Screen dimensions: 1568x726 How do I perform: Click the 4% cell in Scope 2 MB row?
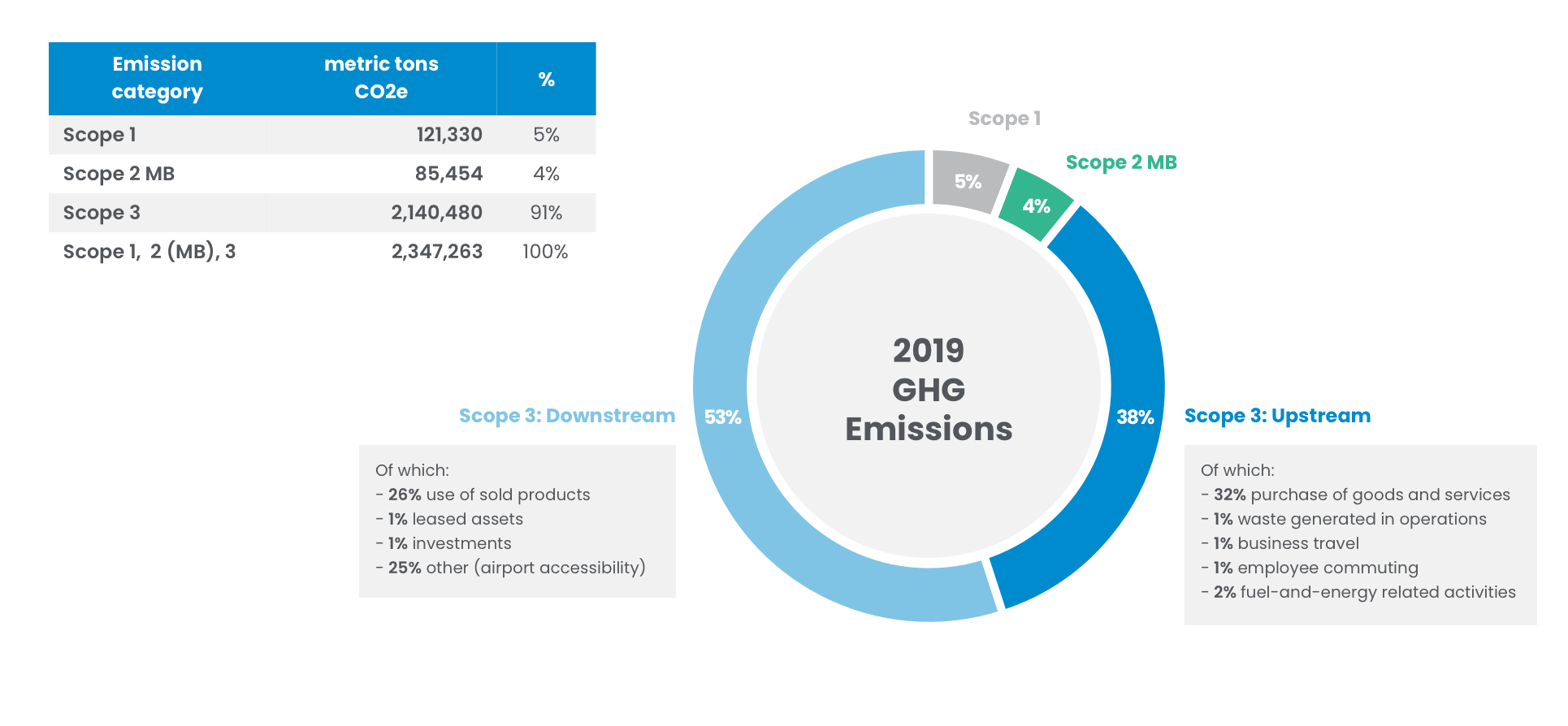coord(546,174)
